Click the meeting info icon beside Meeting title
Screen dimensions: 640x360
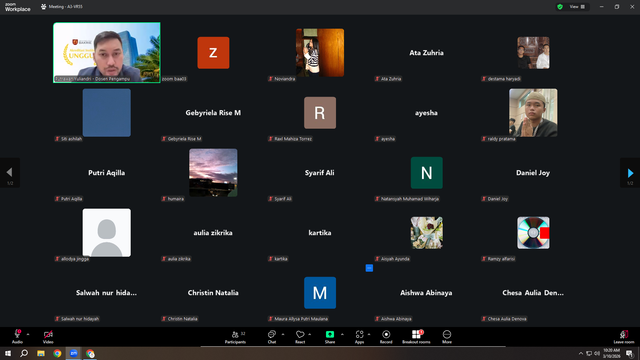click(43, 7)
